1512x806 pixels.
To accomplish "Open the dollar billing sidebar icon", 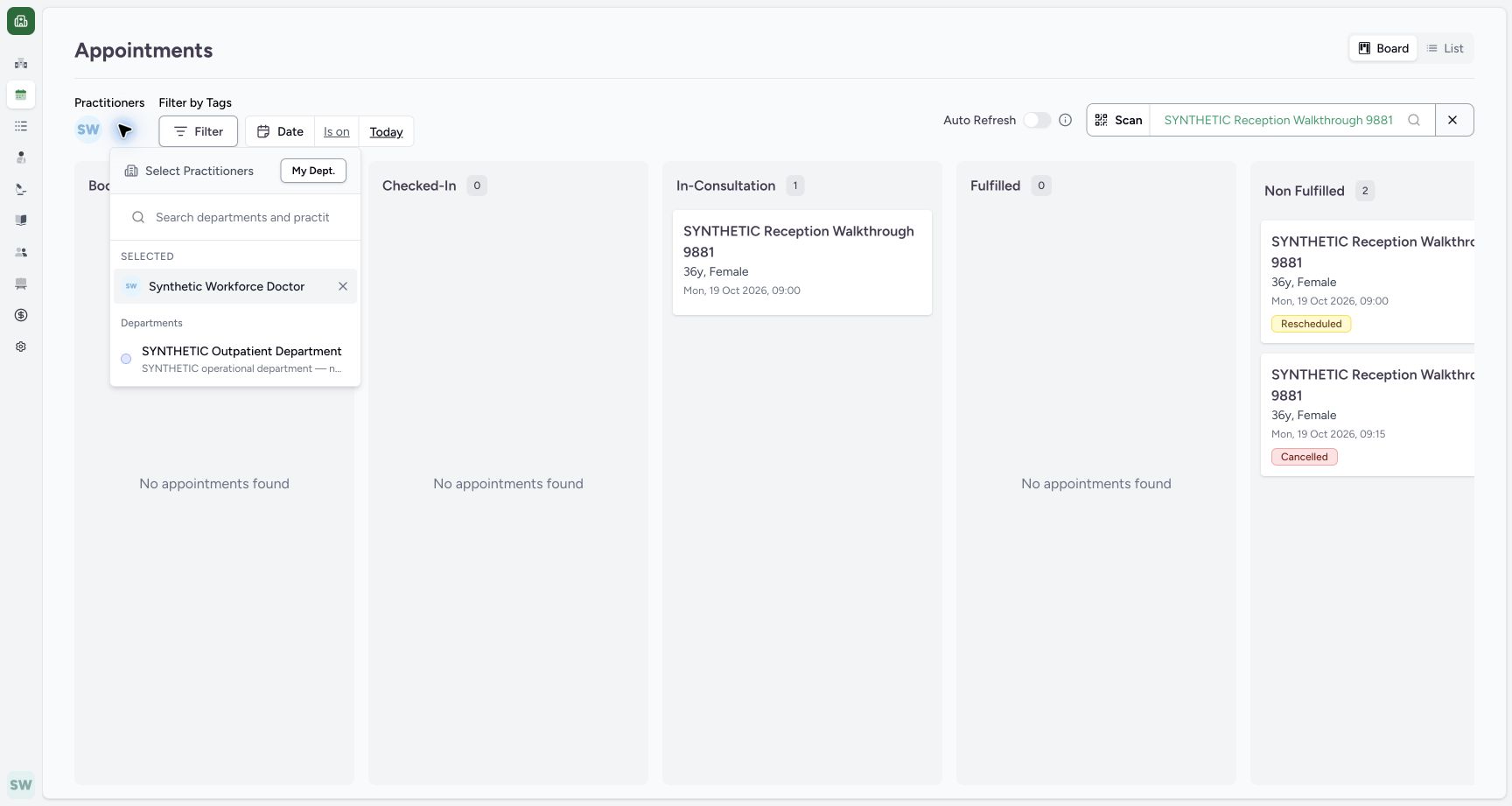I will pos(21,315).
